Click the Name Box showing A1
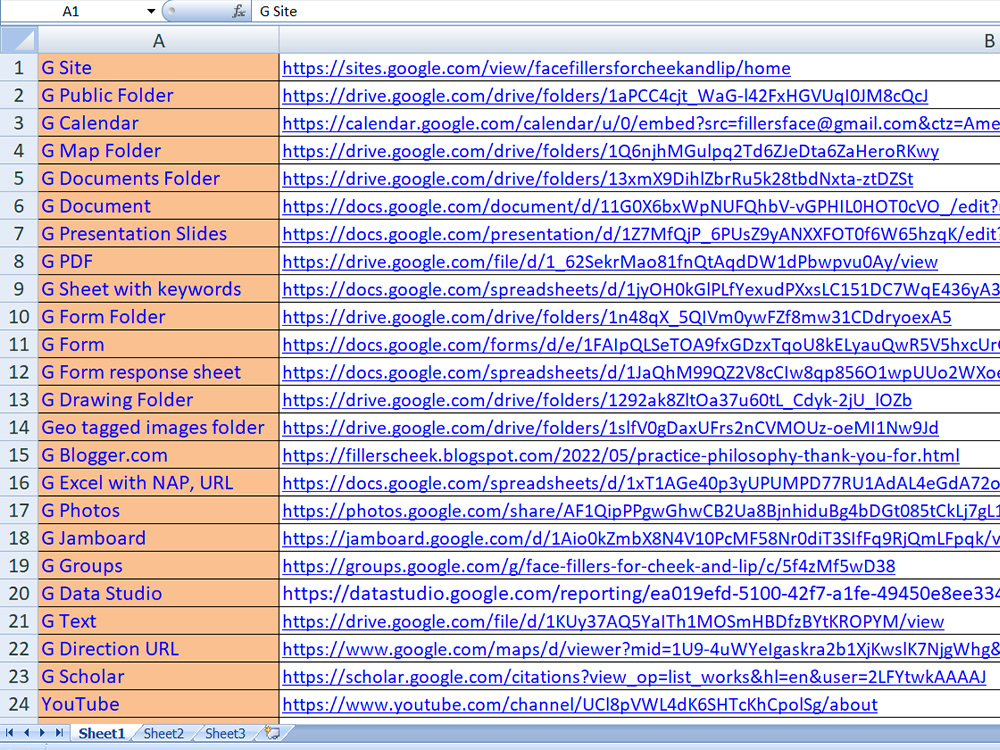Screen dimensions: 1000x750 (71, 11)
